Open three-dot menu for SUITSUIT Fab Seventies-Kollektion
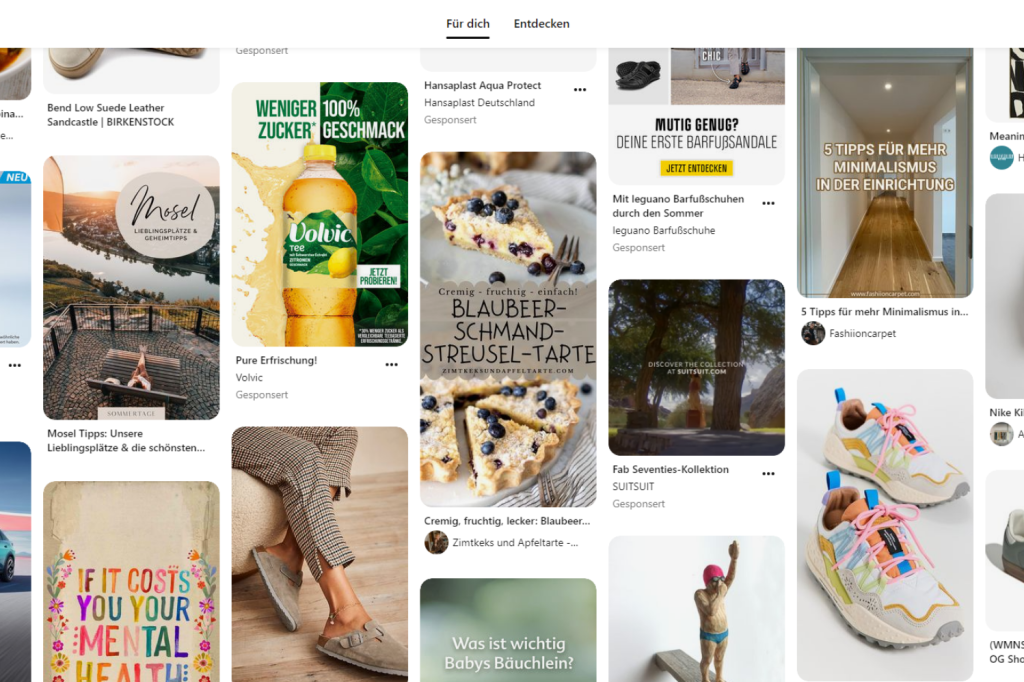1024x682 pixels. (768, 474)
